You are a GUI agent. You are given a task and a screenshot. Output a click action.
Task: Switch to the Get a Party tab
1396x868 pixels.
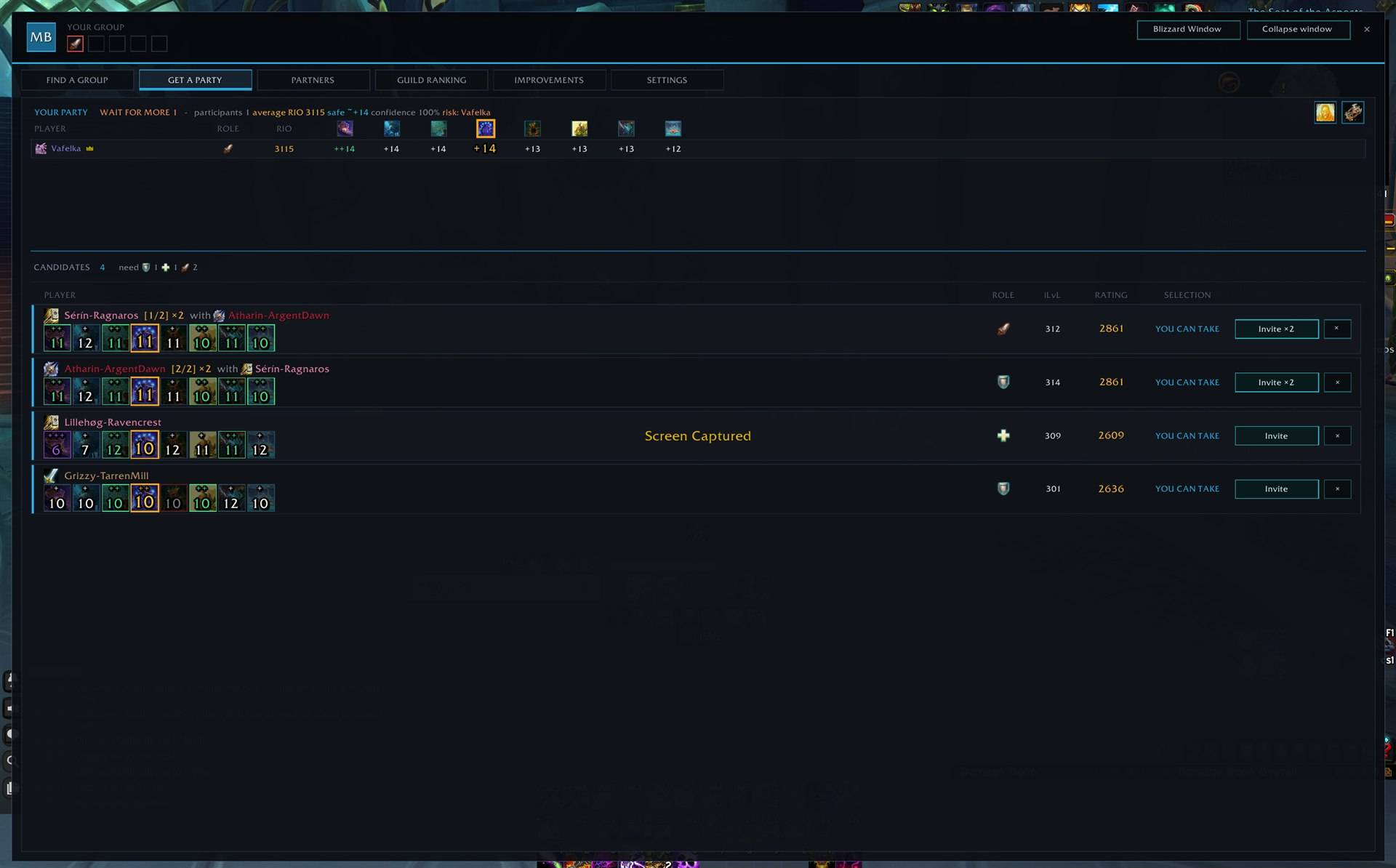[x=195, y=80]
